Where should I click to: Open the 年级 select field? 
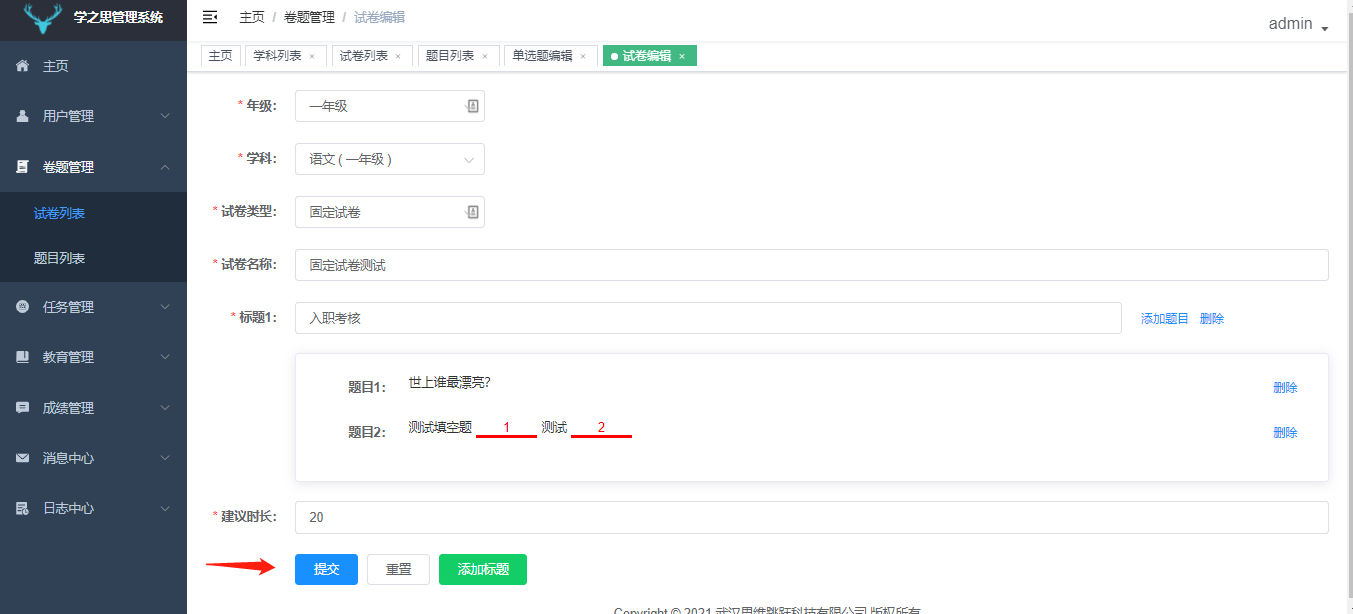tap(390, 106)
